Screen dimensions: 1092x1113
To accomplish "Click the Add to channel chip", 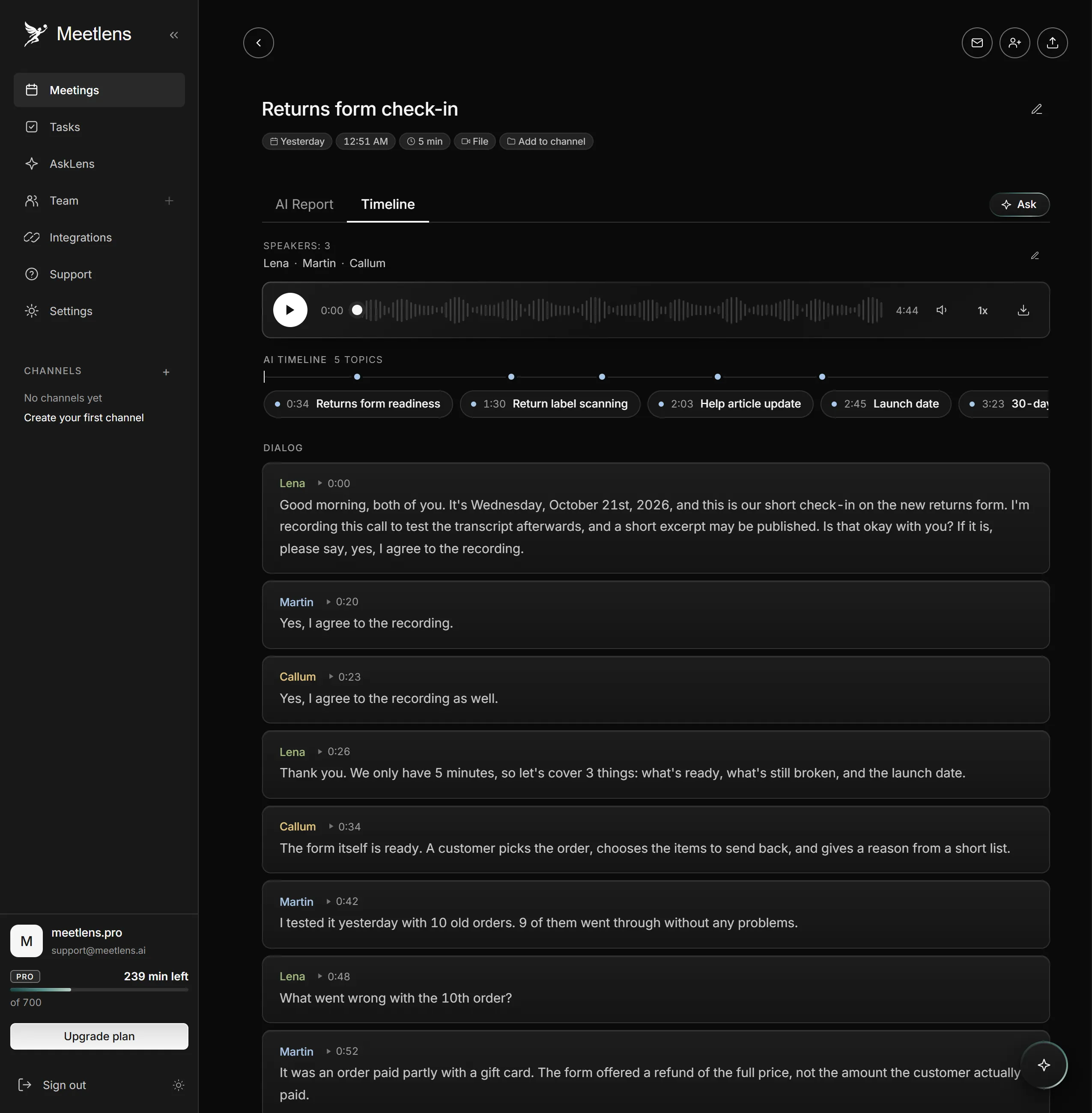I will [546, 141].
